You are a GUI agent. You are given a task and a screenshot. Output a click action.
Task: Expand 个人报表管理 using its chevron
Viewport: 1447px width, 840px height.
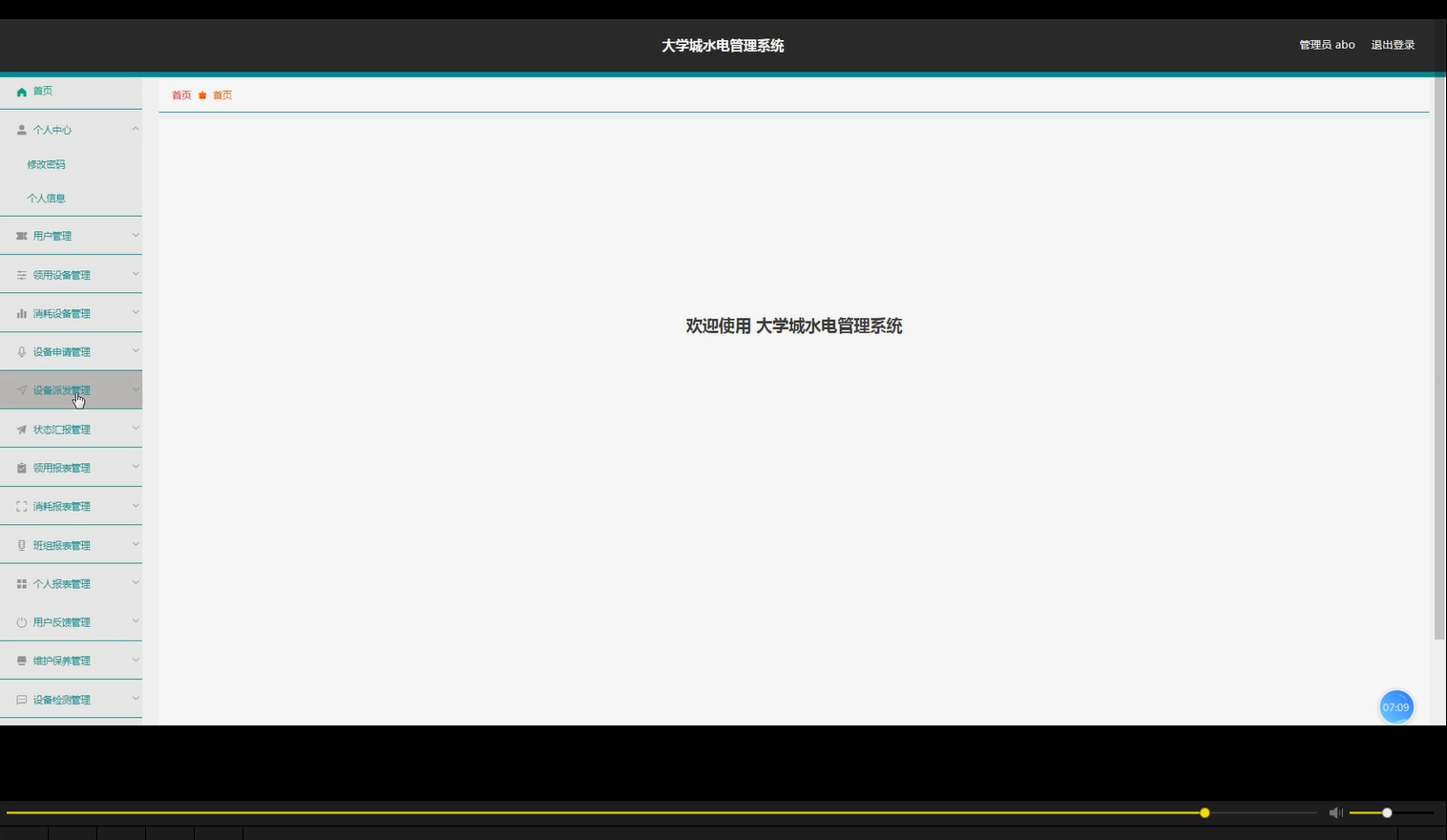point(136,583)
